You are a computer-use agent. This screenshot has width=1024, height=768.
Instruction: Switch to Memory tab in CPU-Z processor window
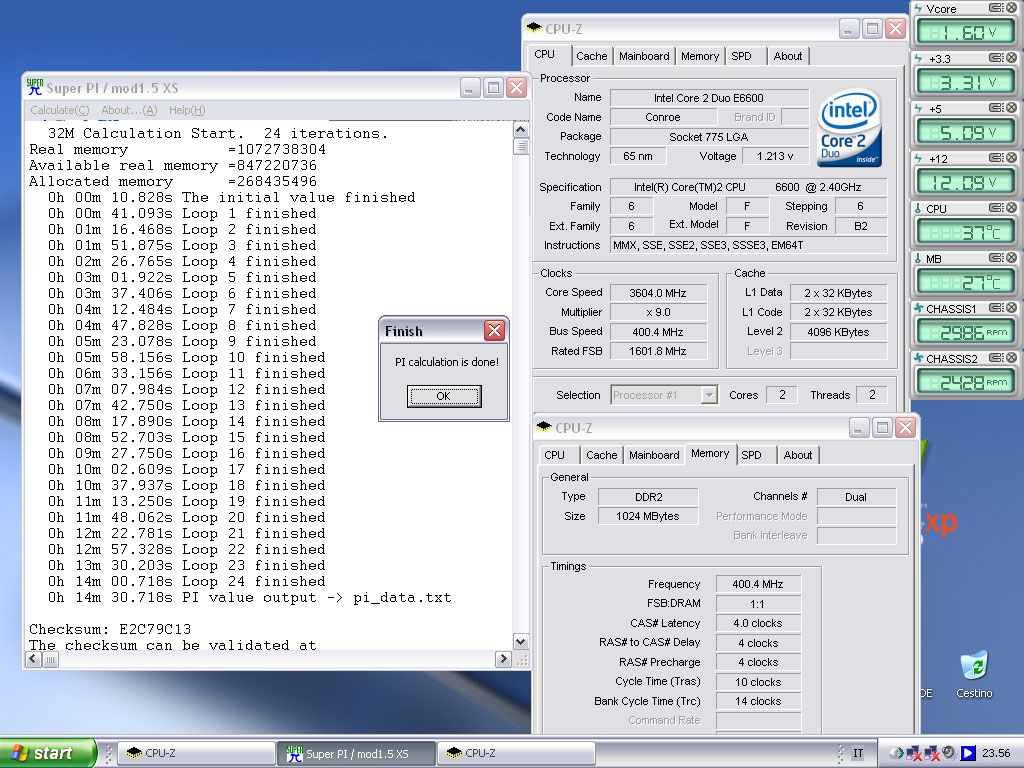699,56
